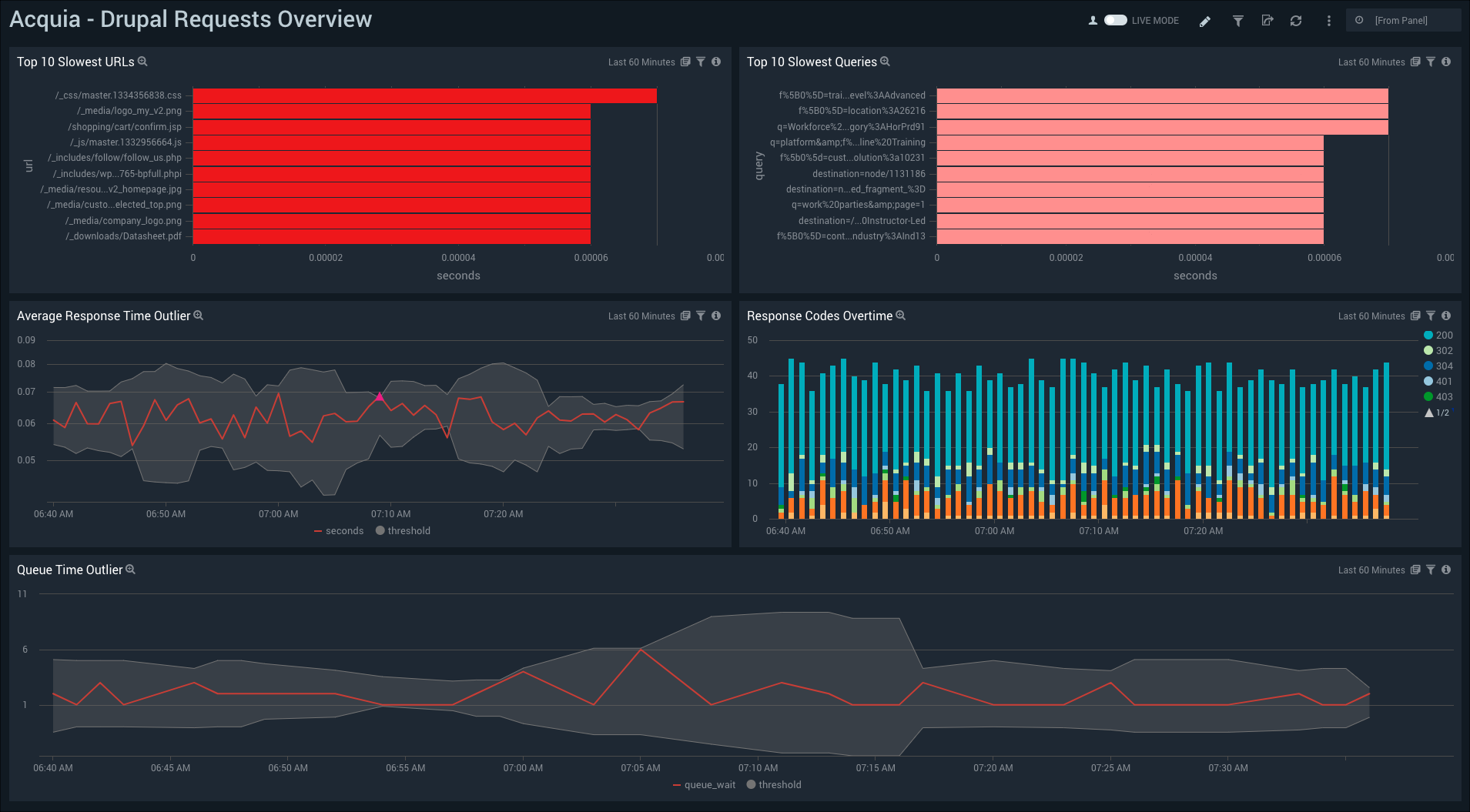Click the filter icon on Queue Time Outlier panel
Image resolution: width=1470 pixels, height=812 pixels.
pos(1431,570)
